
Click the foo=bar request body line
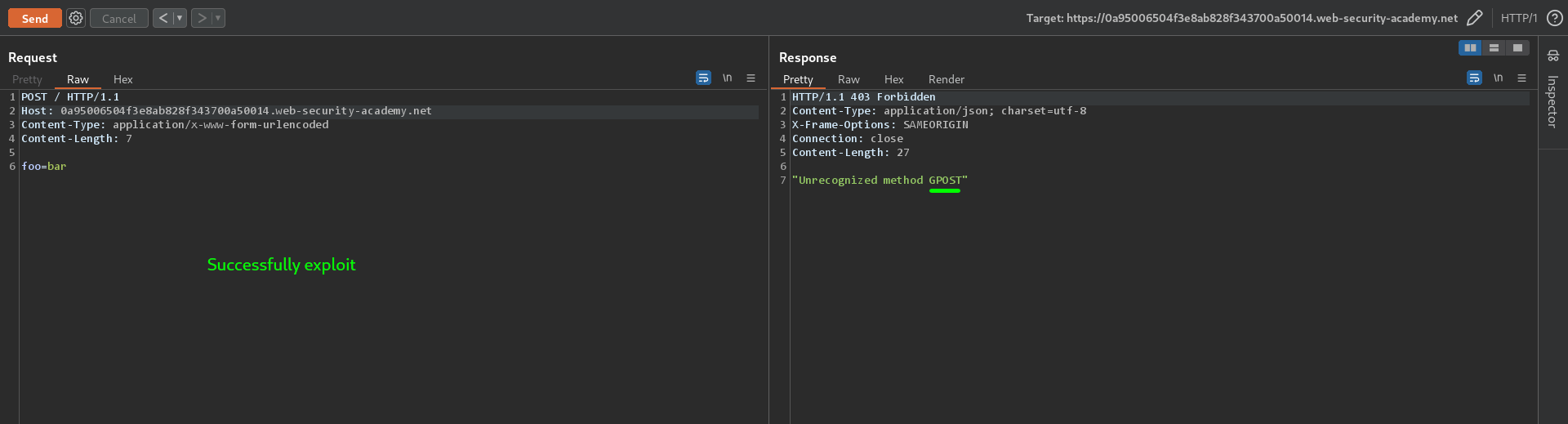[x=44, y=167]
